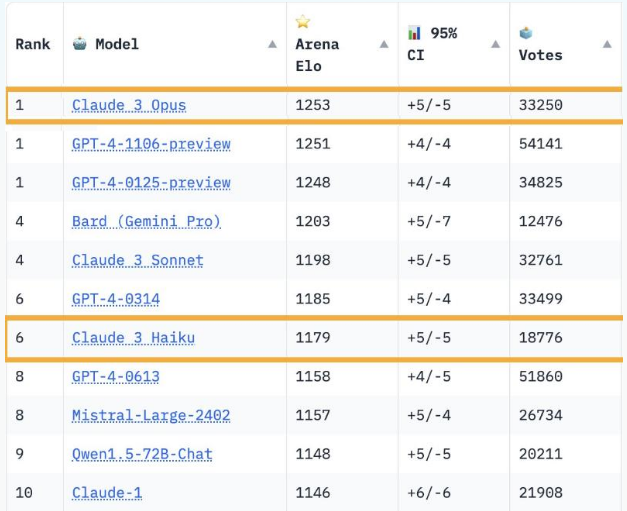Click the star icon above Arena Elo
The width and height of the screenshot is (627, 511).
click(x=303, y=21)
